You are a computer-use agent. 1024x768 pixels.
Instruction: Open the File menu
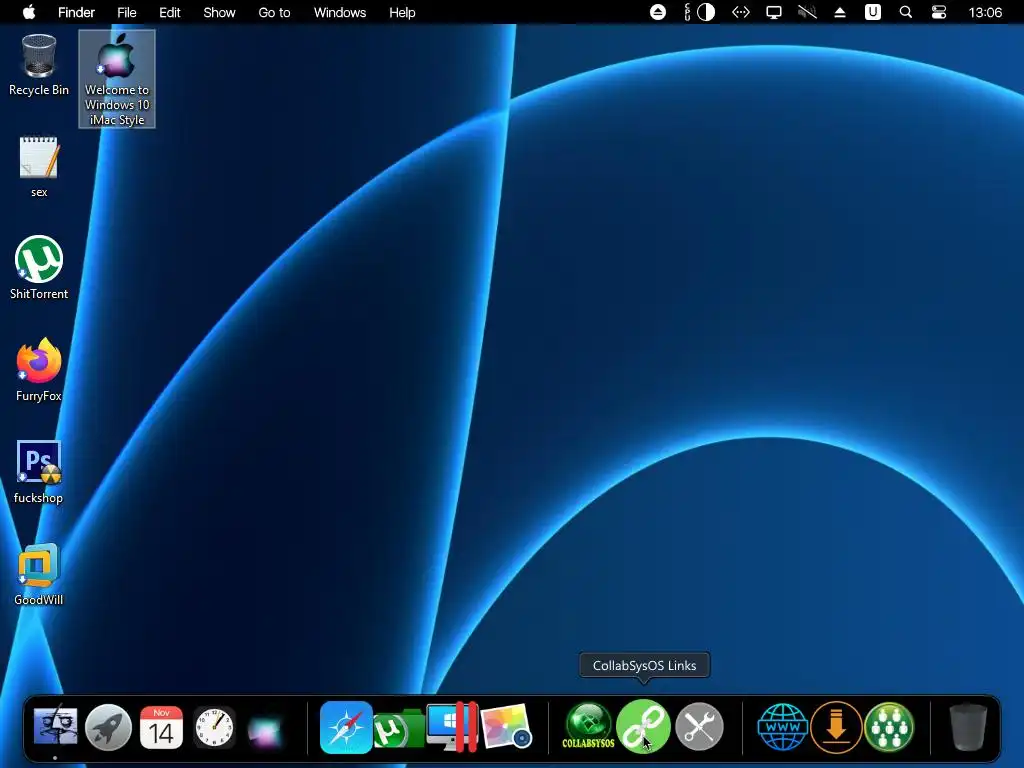pos(127,12)
